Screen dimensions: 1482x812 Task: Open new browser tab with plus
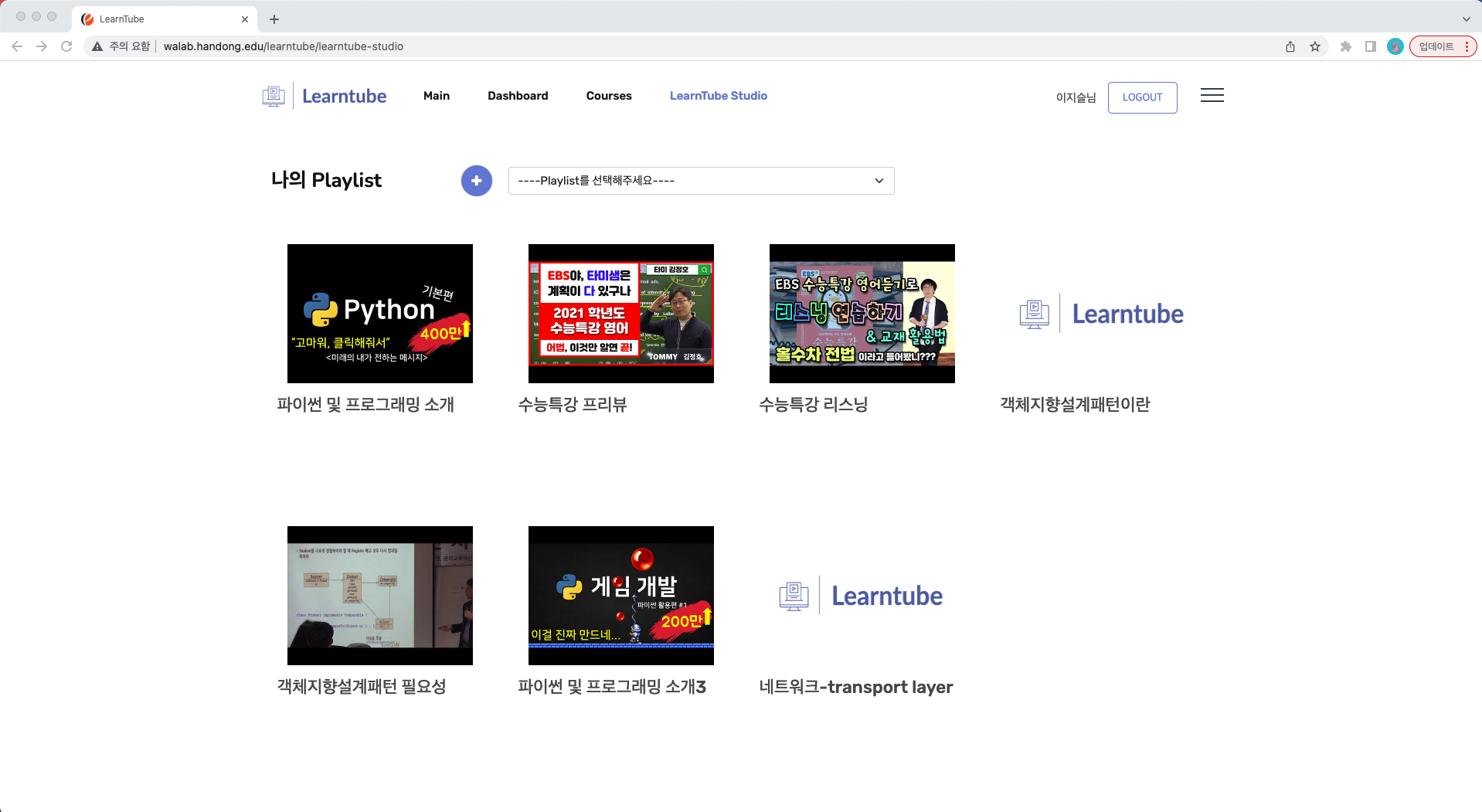click(274, 19)
